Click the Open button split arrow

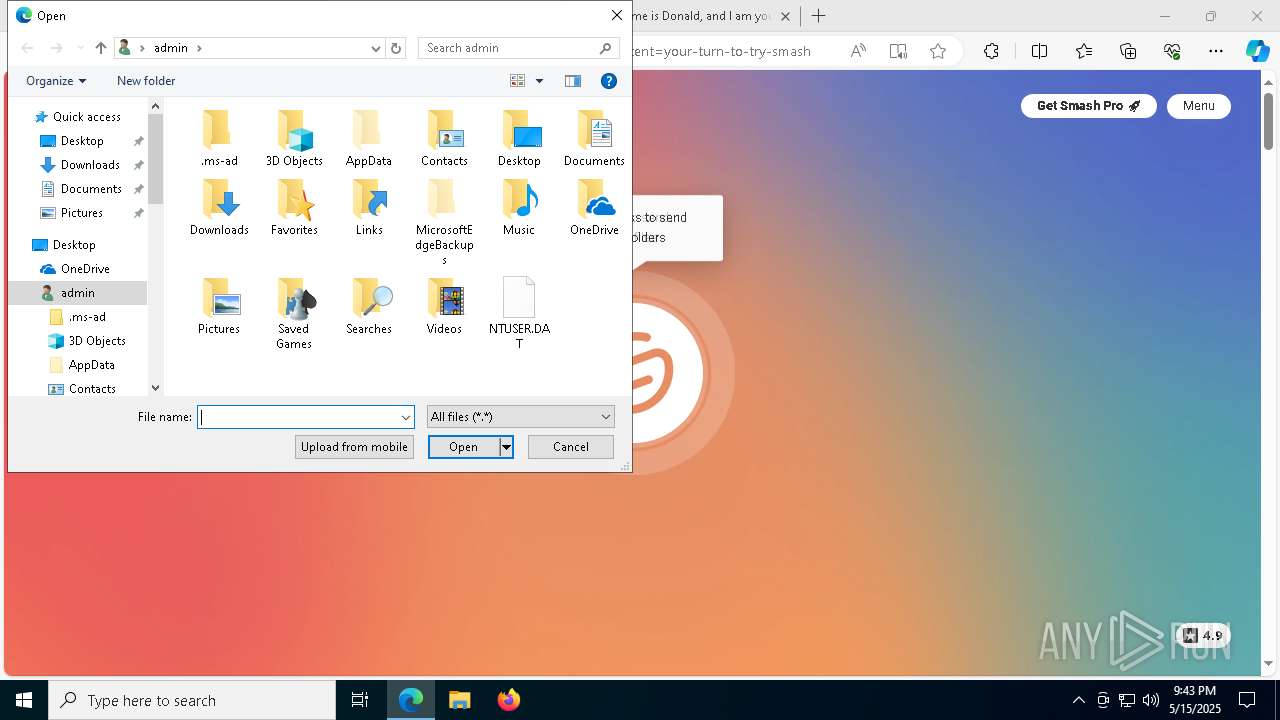[x=506, y=447]
